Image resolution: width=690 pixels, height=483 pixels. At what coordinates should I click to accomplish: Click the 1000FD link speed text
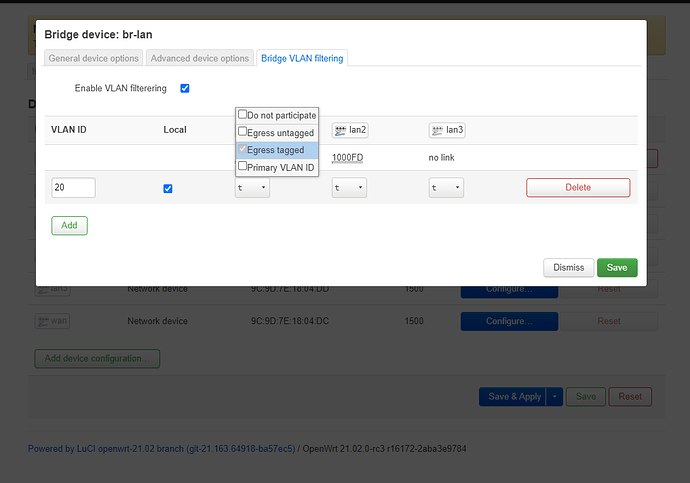(347, 157)
